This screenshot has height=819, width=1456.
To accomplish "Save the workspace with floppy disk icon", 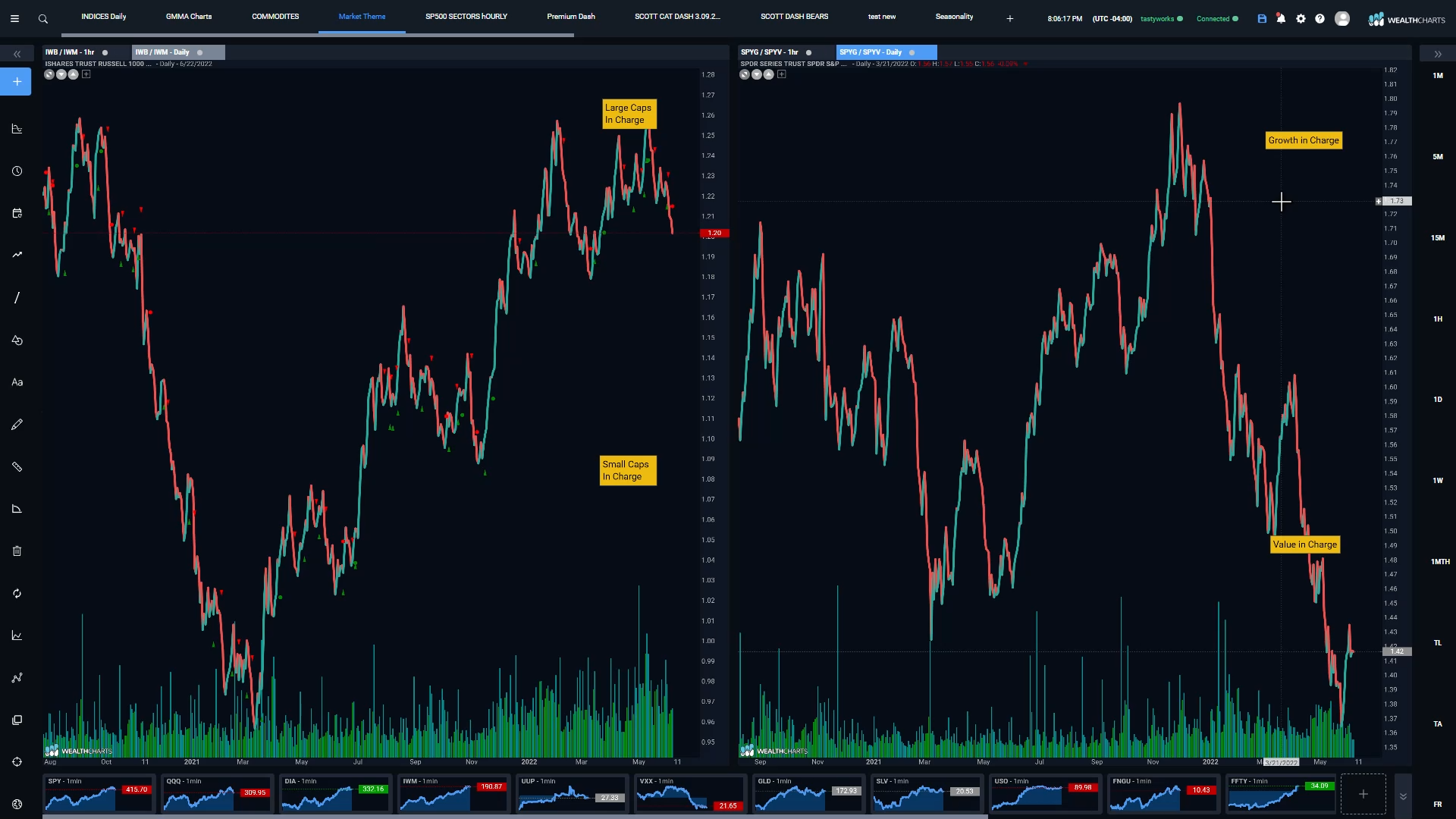I will tap(1262, 18).
